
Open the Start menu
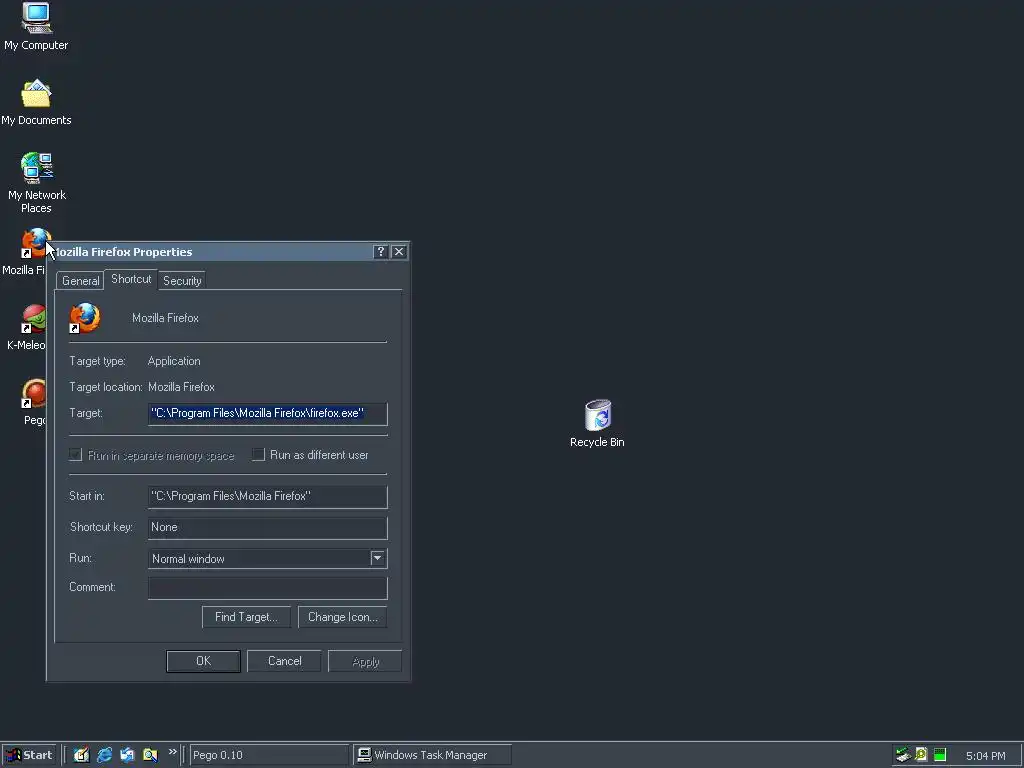(29, 755)
